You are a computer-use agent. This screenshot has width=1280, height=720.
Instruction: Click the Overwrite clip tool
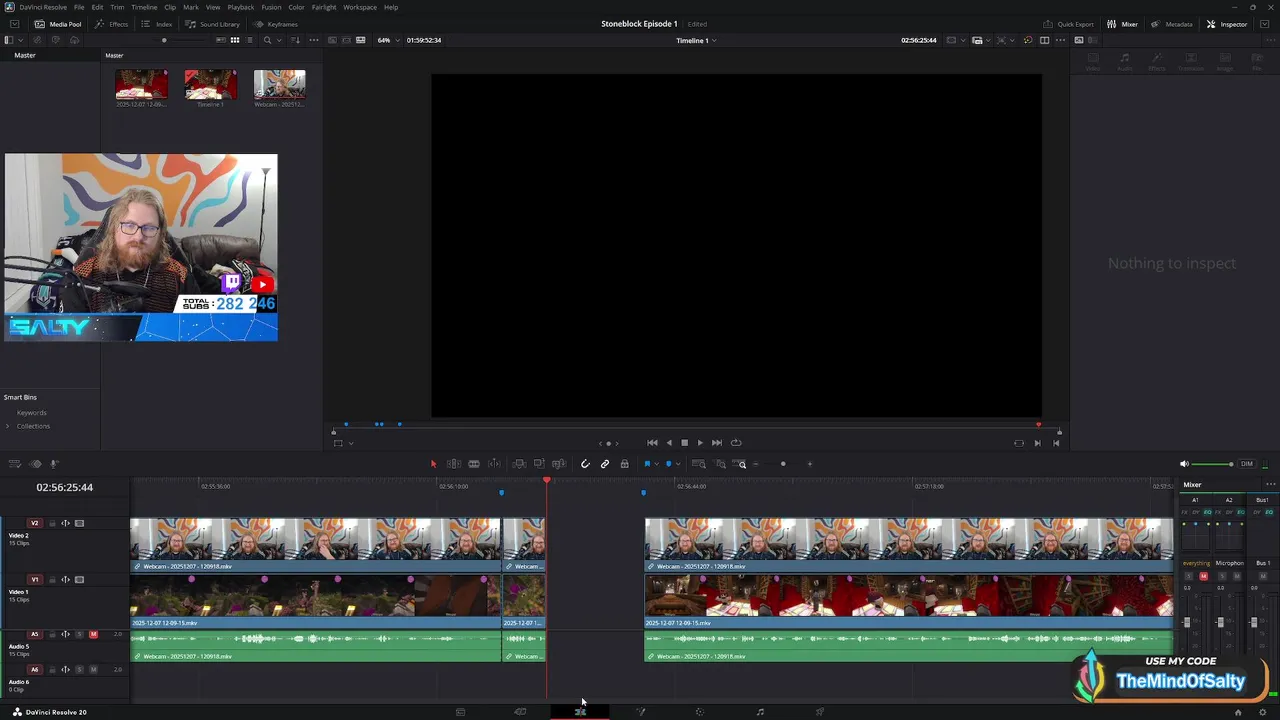pos(539,464)
